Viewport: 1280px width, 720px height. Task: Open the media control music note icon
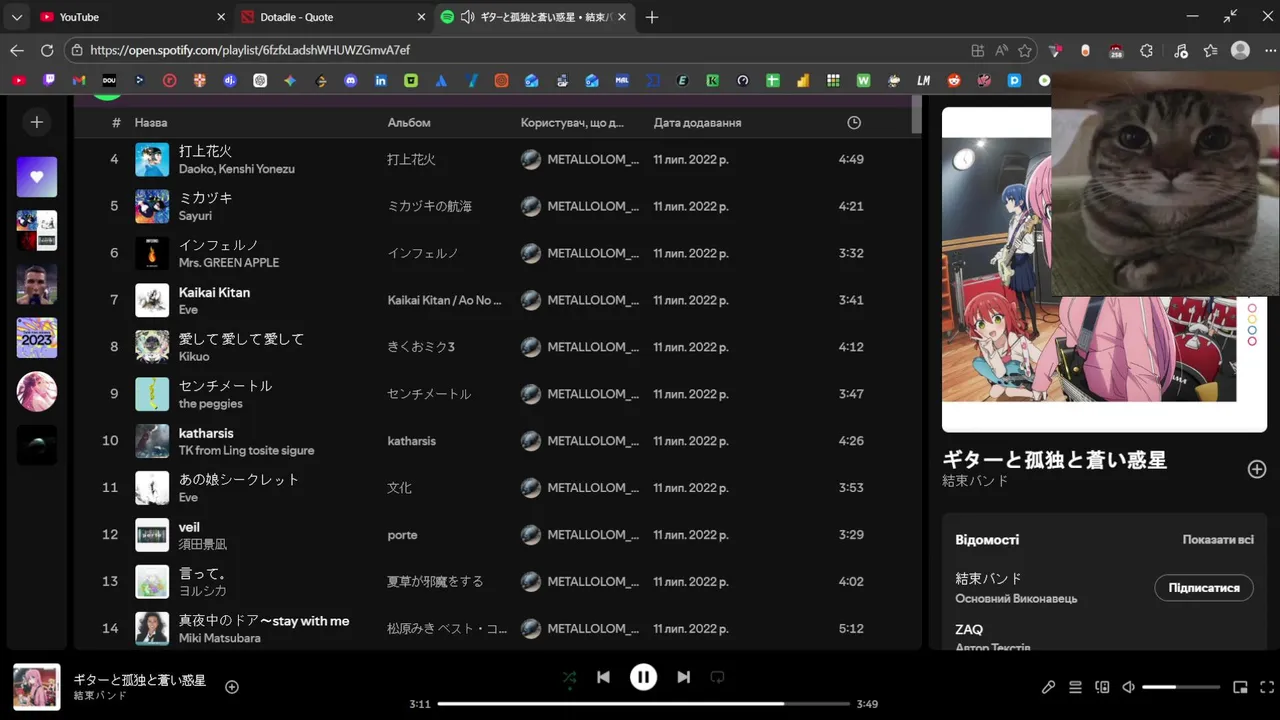1181,50
